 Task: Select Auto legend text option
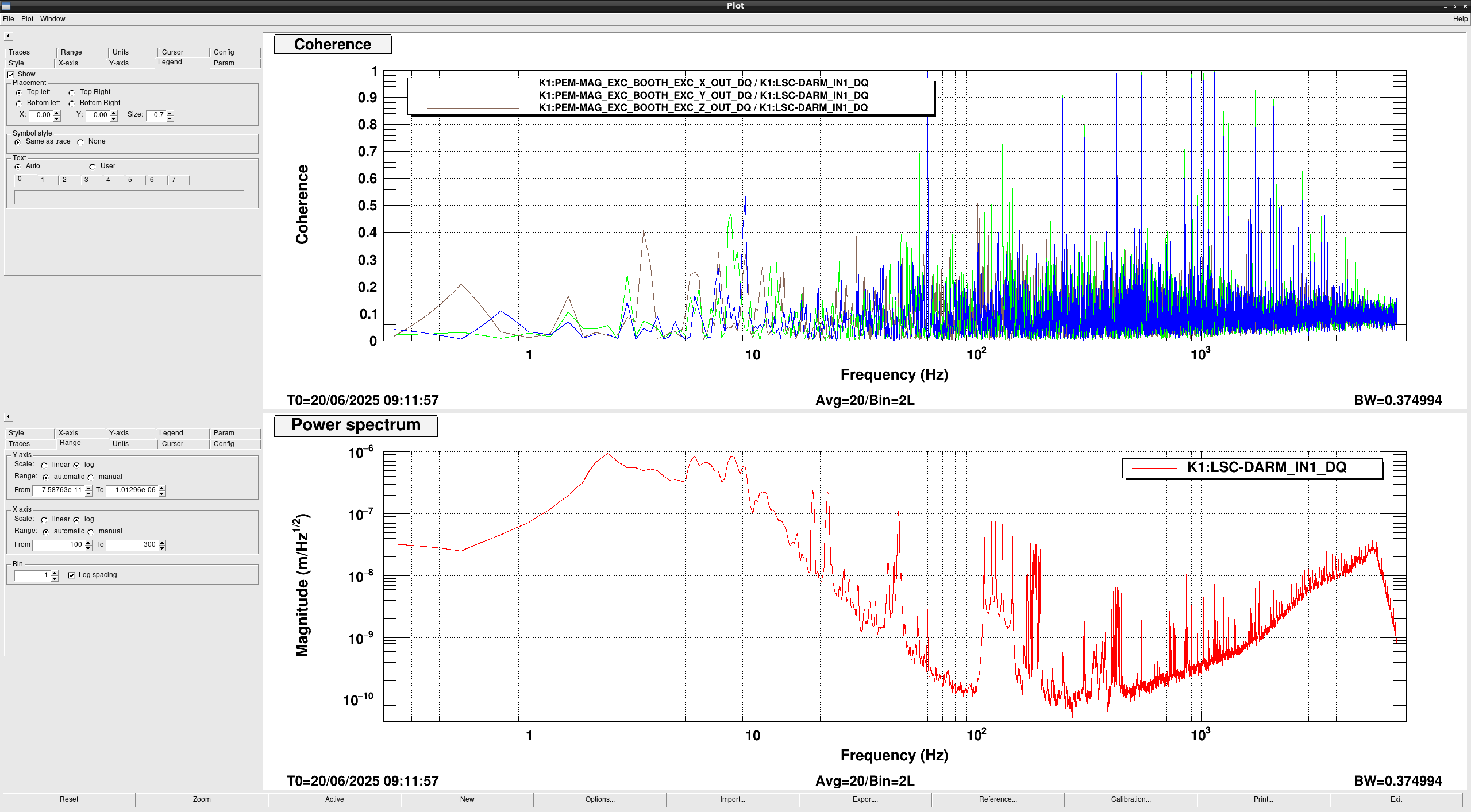click(18, 167)
